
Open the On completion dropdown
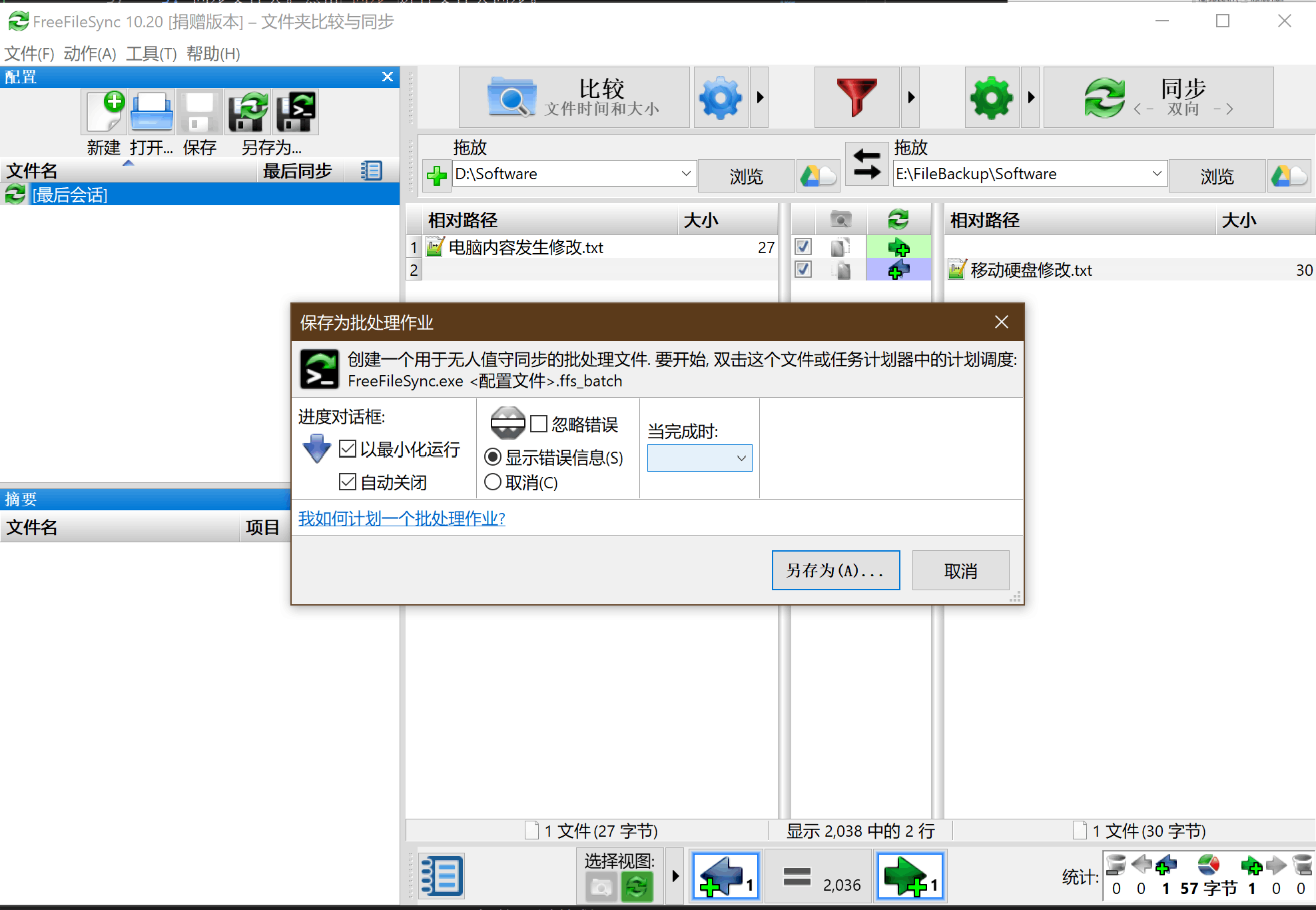pyautogui.click(x=699, y=458)
